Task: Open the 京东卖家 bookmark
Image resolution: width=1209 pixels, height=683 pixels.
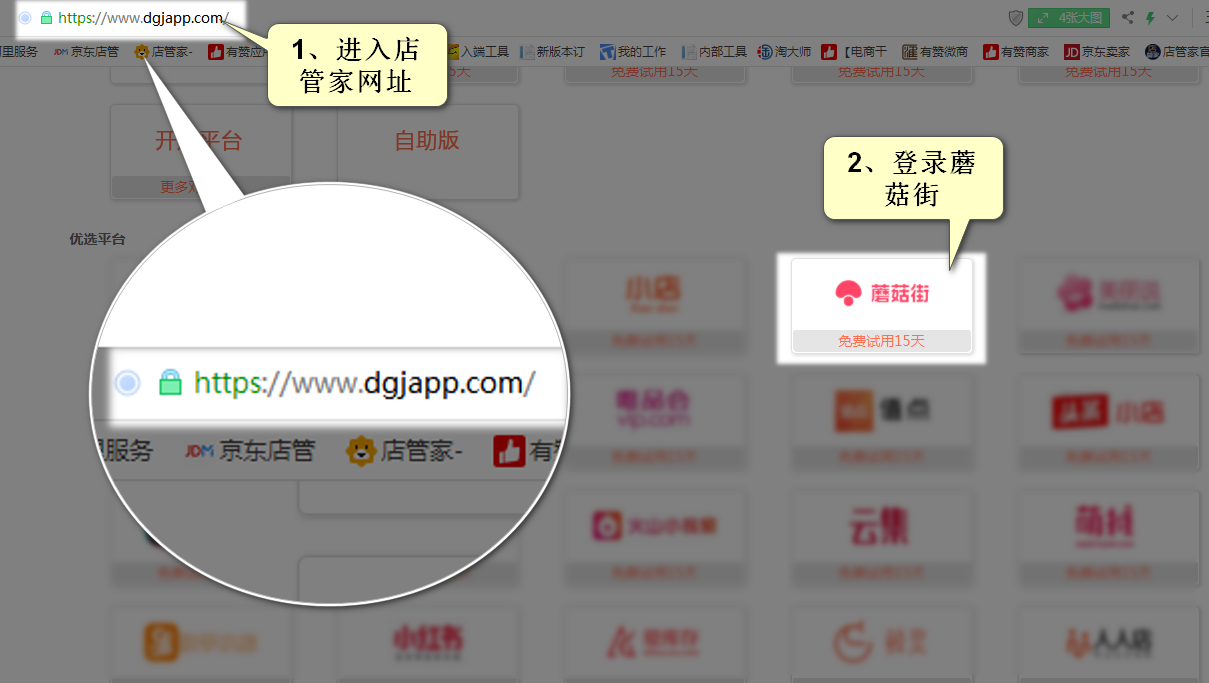Action: (1097, 52)
